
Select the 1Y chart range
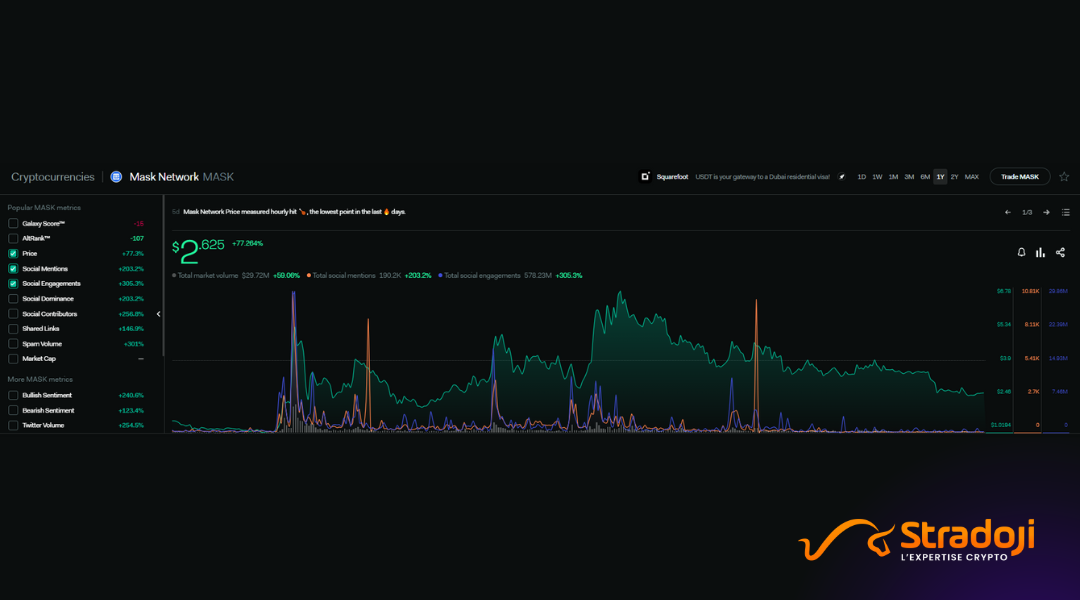(940, 177)
